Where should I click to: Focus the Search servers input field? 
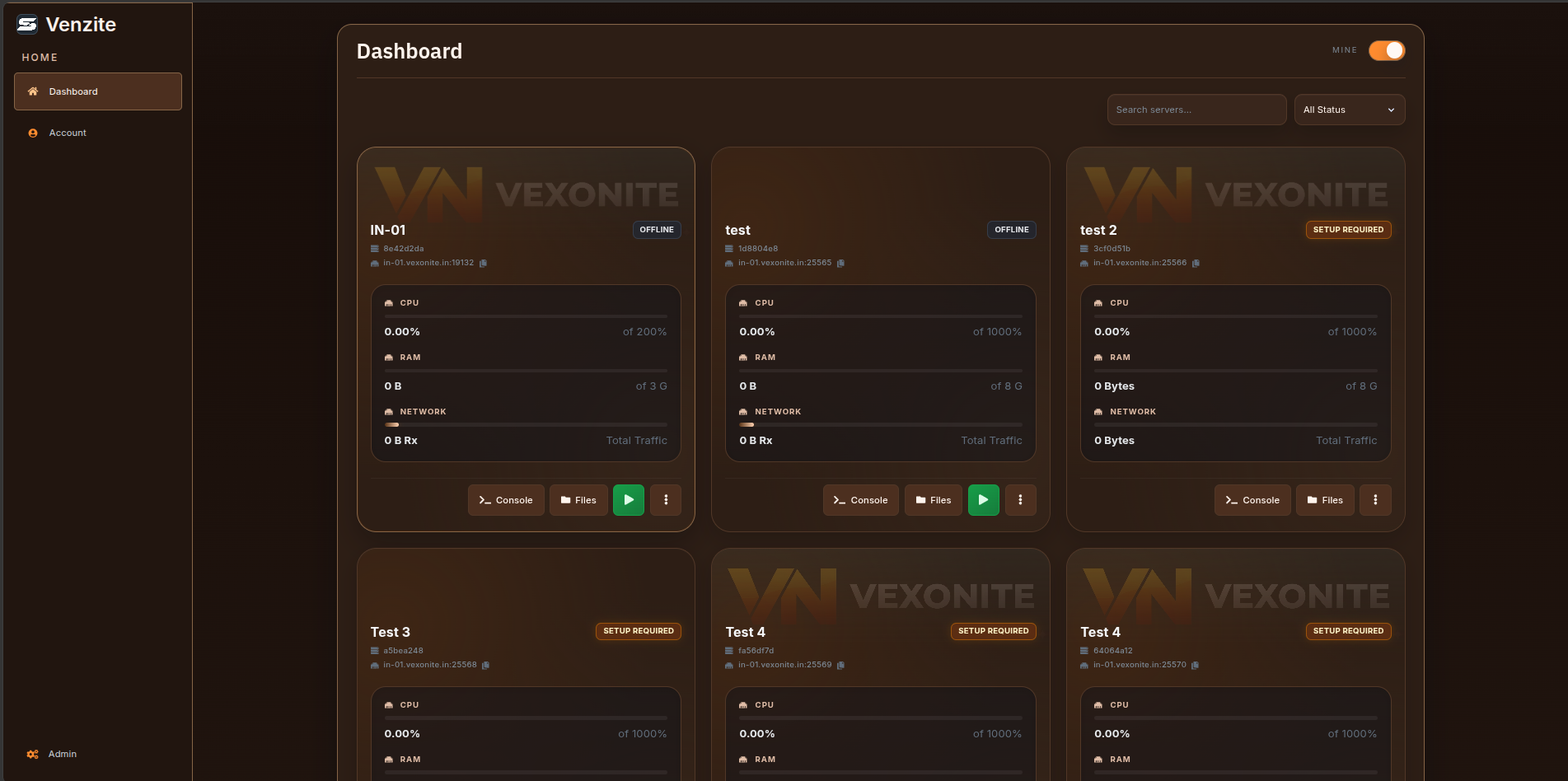point(1196,110)
